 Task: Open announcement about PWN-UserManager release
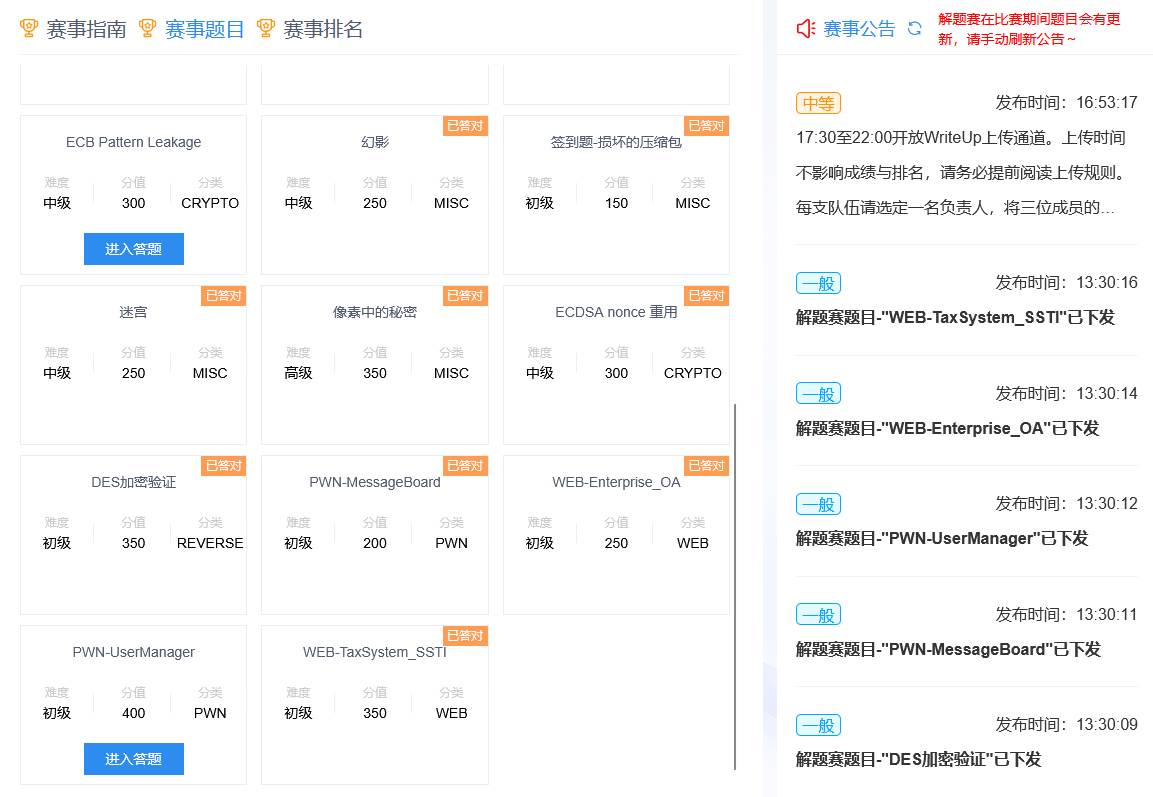tap(942, 538)
